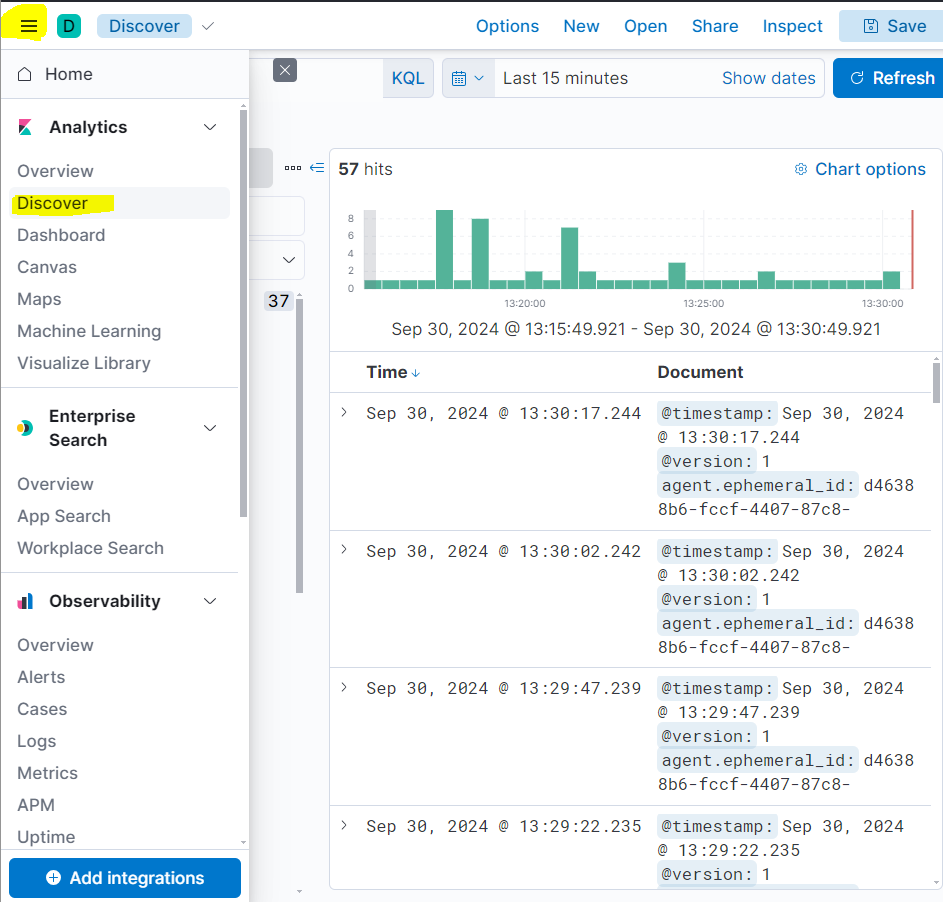
Task: Open Machine Learning from side navigation
Action: click(89, 331)
